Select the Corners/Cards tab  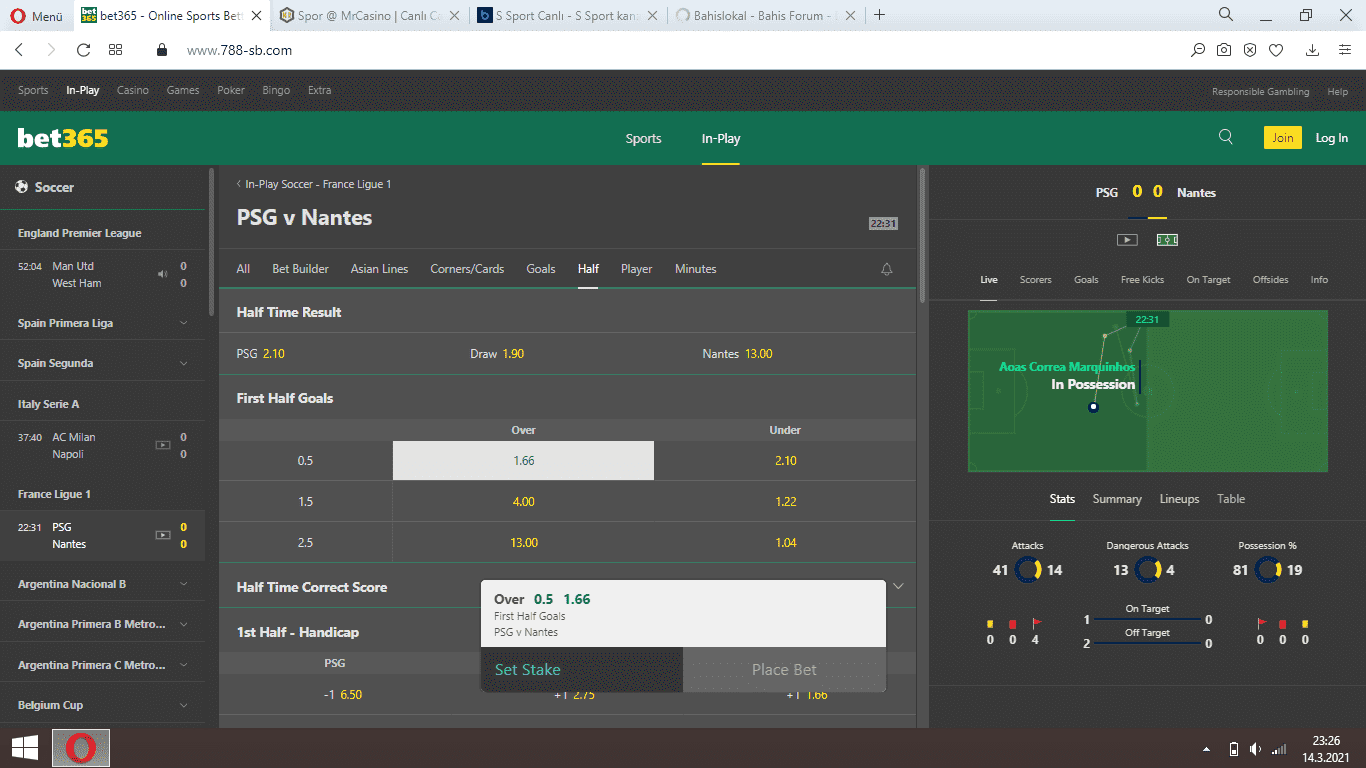467,269
